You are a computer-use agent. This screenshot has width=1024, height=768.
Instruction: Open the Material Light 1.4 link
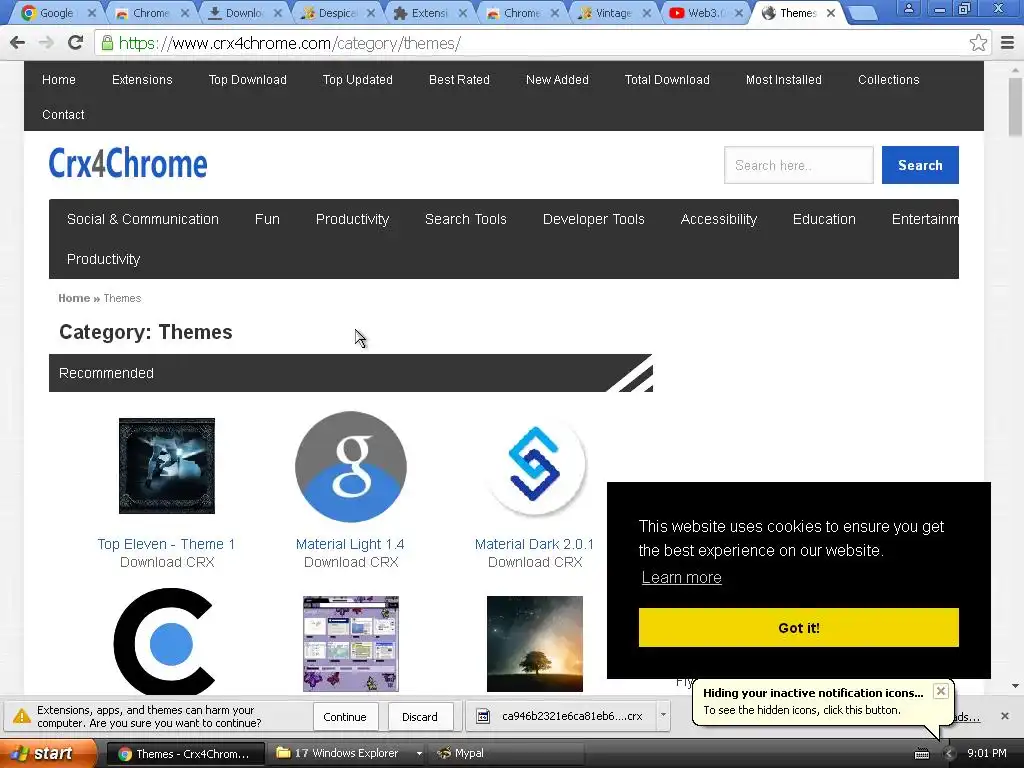coord(350,545)
